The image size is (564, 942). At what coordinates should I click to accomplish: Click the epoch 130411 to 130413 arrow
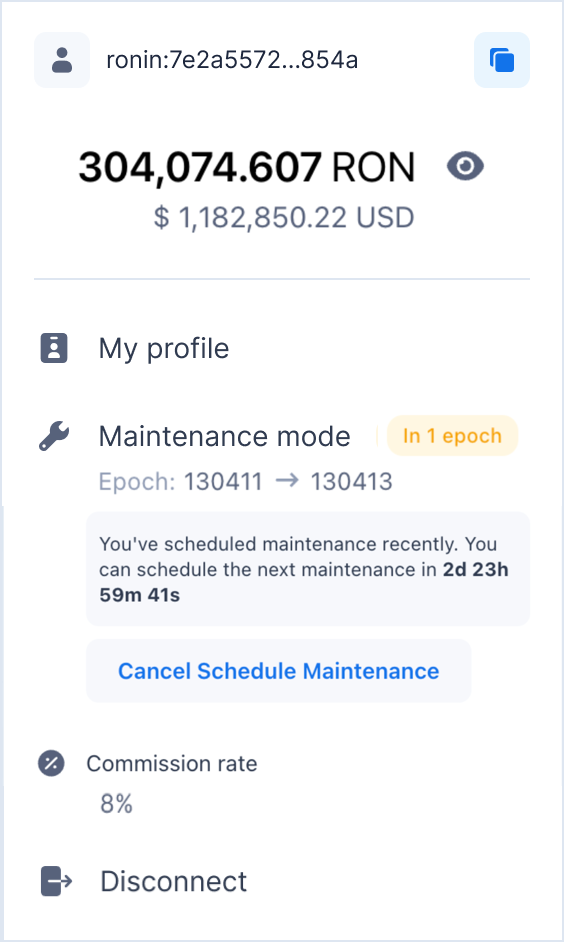(x=287, y=481)
